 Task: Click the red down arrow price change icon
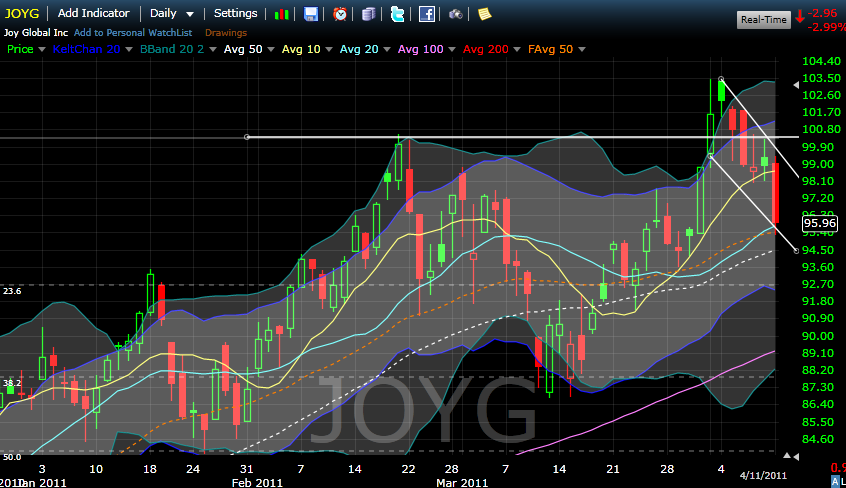(x=800, y=17)
